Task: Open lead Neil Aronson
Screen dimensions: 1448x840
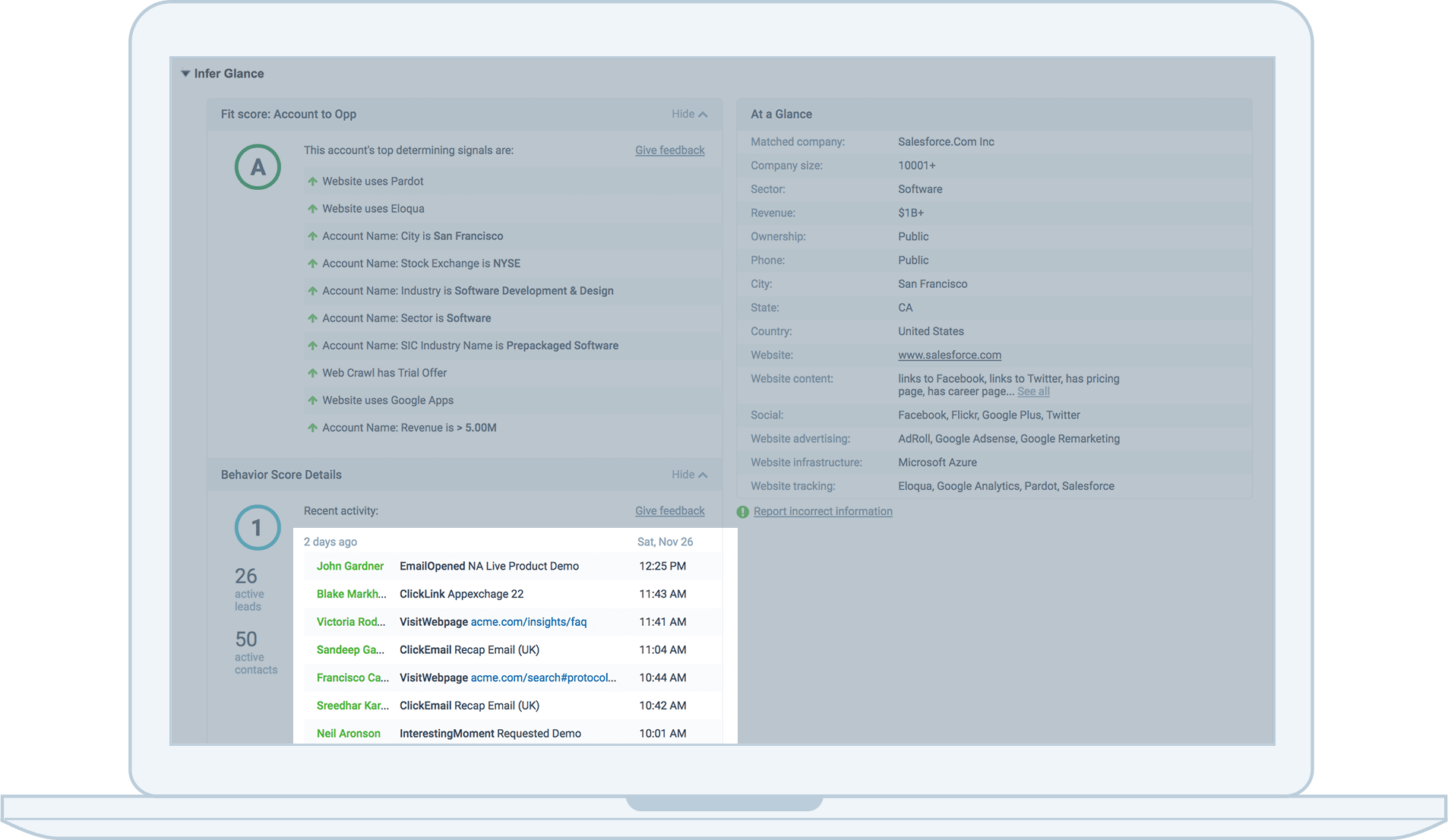Action: pyautogui.click(x=349, y=734)
